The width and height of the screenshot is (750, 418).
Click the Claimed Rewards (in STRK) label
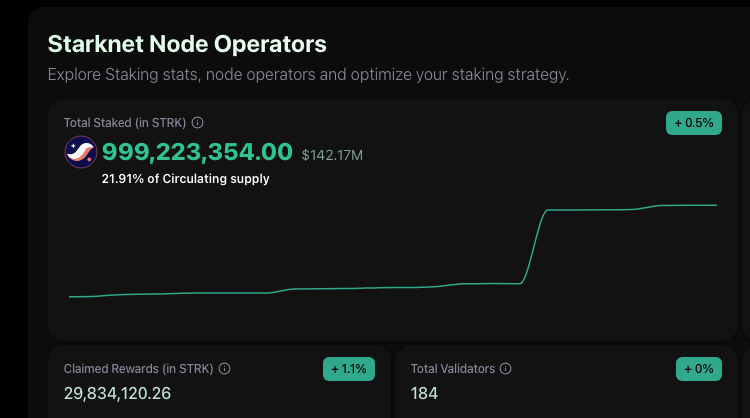(138, 369)
